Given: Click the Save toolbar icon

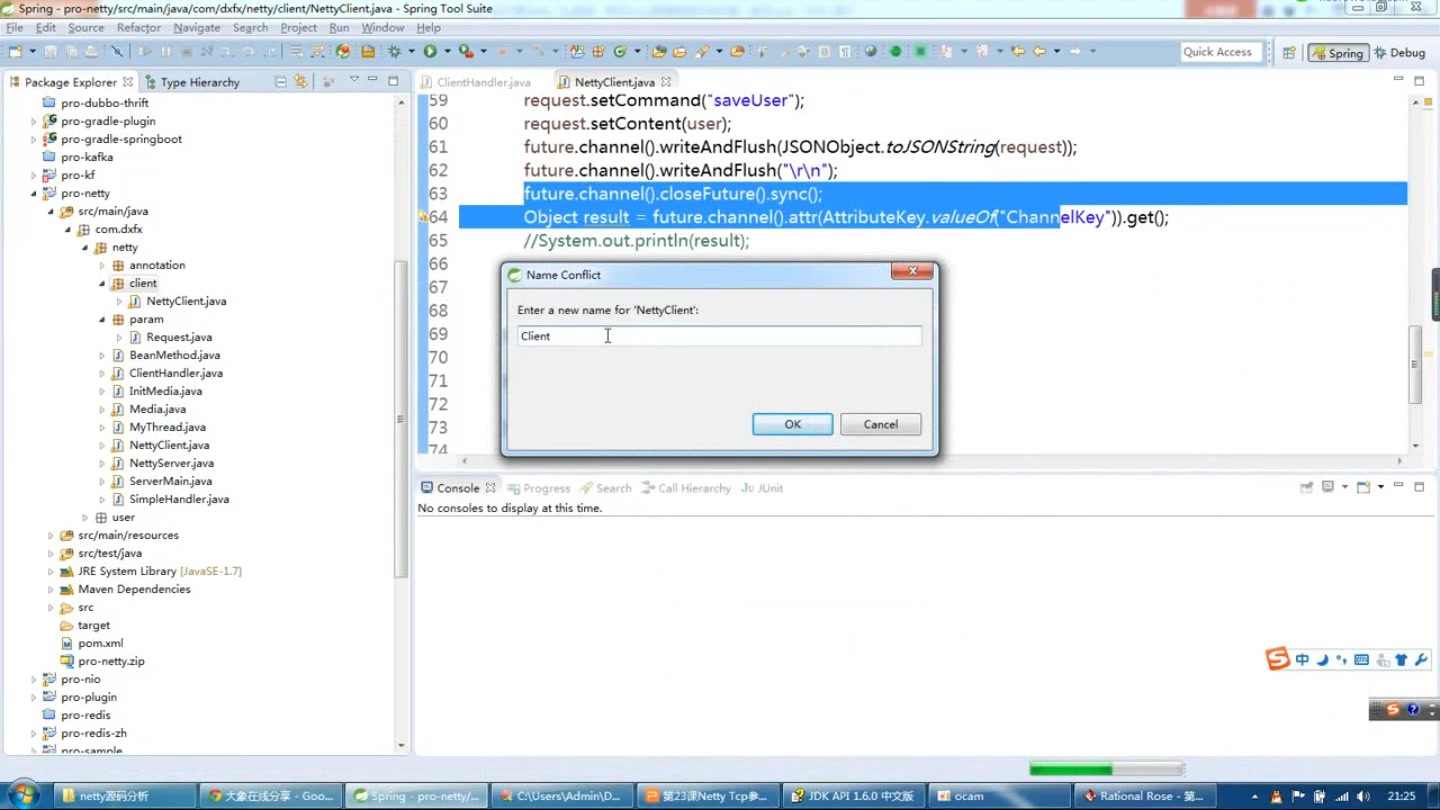Looking at the screenshot, I should [x=50, y=51].
